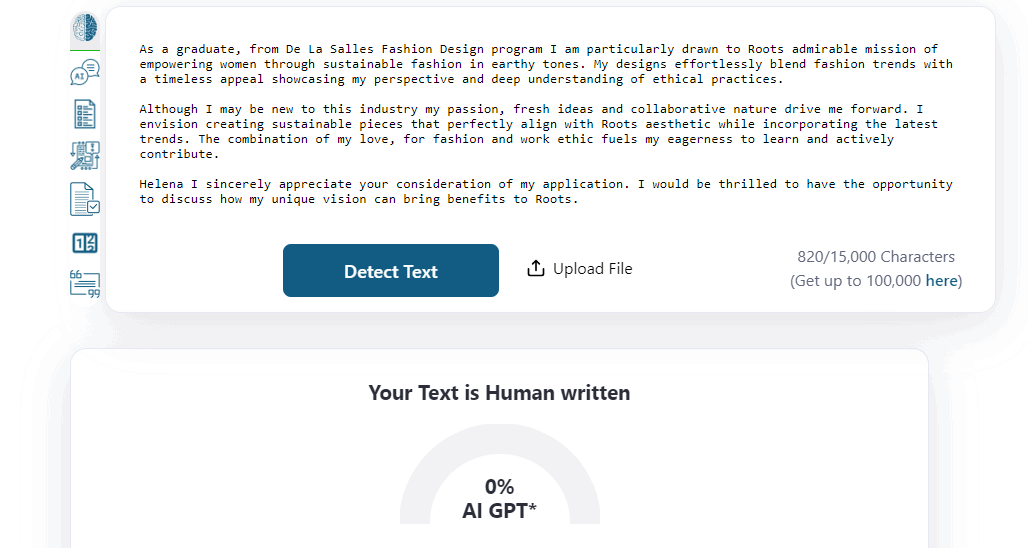Open the brain AI detector tool

tap(85, 28)
